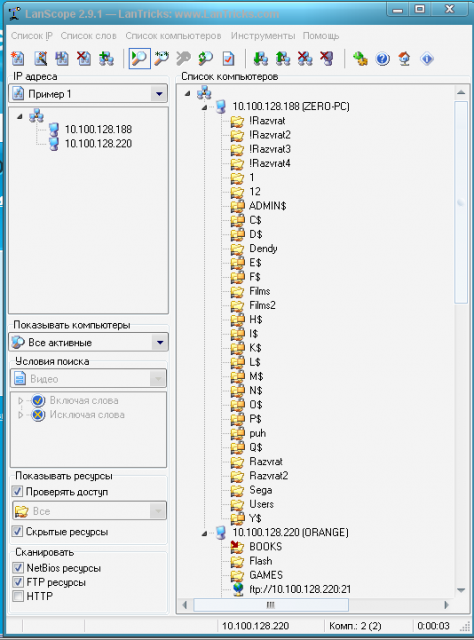Toggle the Проверять доступ checkbox
The height and width of the screenshot is (640, 474).
point(17,491)
